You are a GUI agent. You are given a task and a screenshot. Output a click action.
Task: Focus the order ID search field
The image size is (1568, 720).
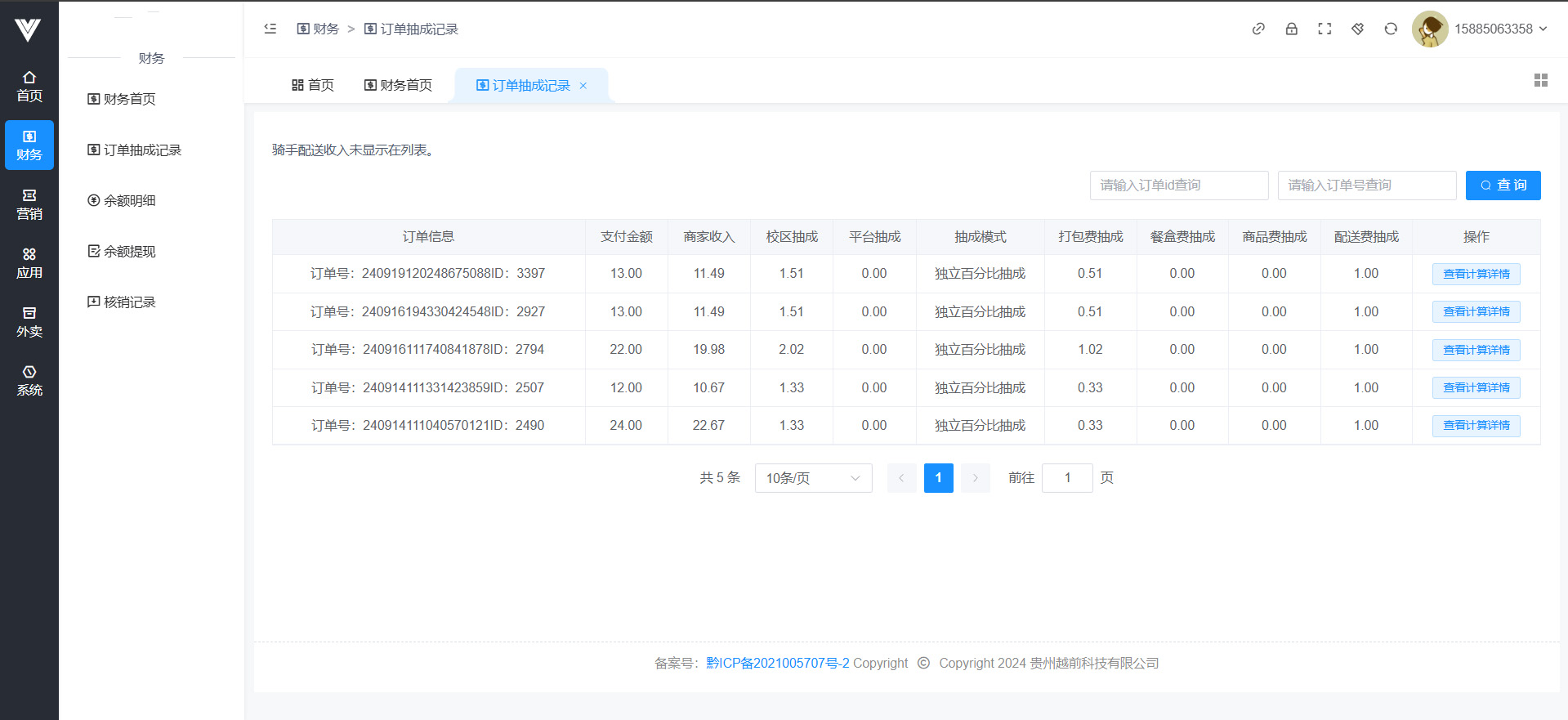1178,186
